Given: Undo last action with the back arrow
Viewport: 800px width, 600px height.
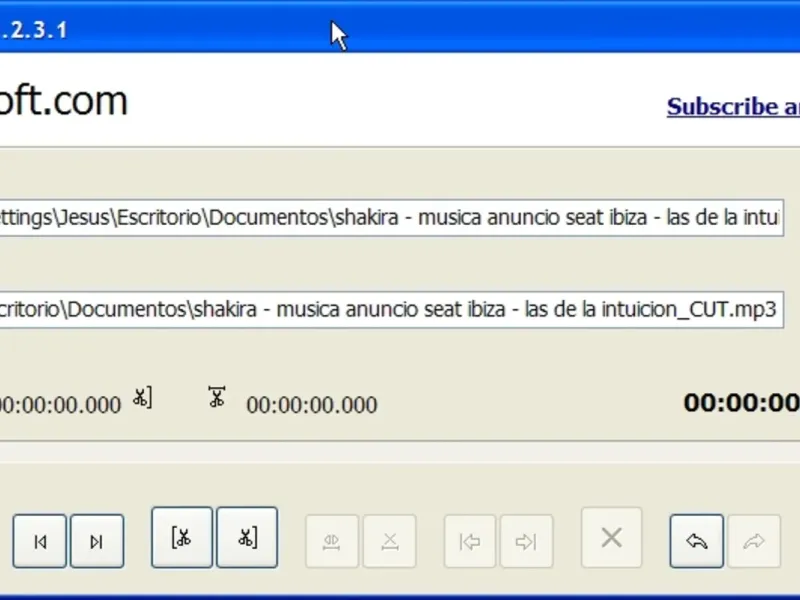Looking at the screenshot, I should [696, 541].
